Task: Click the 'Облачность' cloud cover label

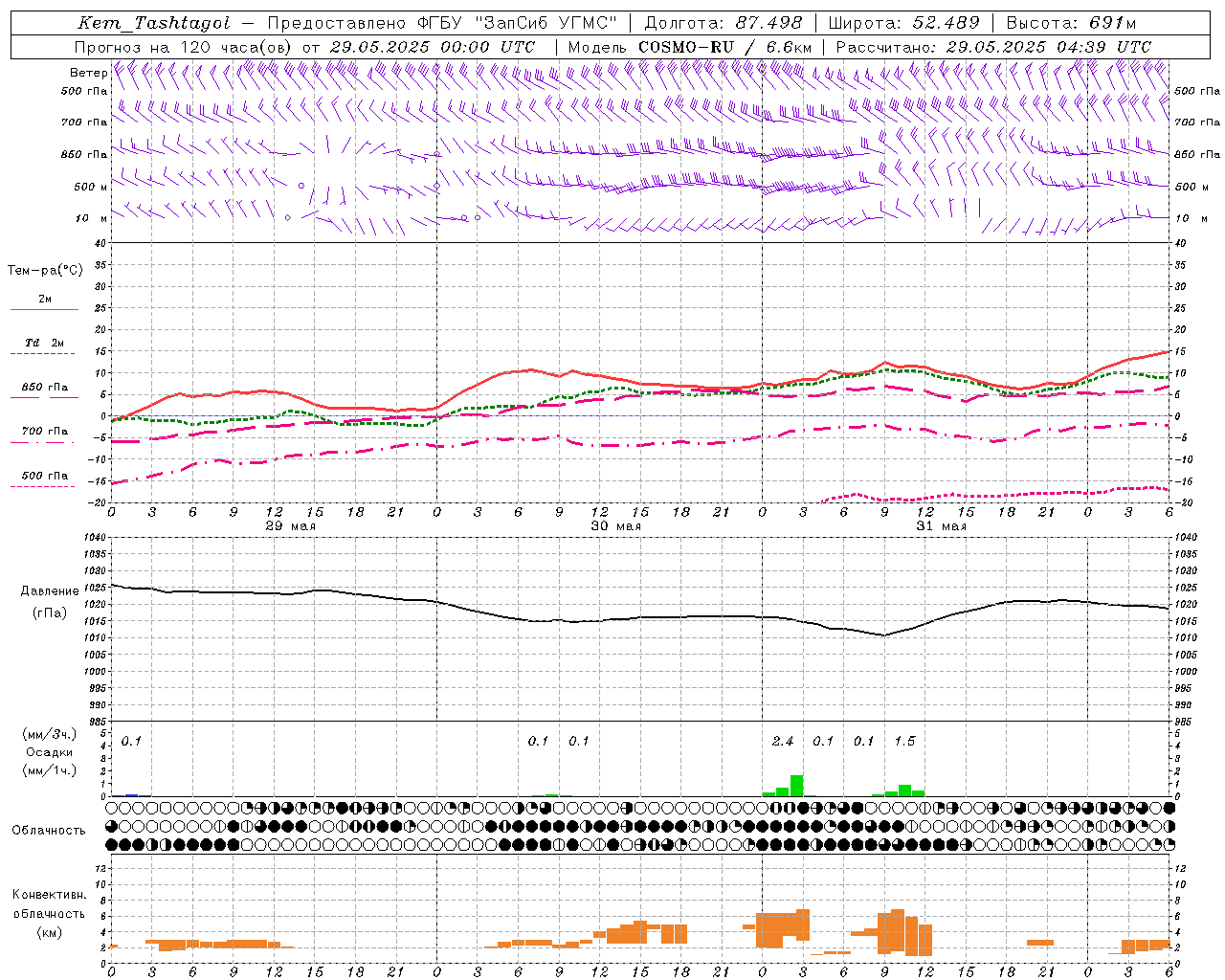Action: click(x=49, y=831)
